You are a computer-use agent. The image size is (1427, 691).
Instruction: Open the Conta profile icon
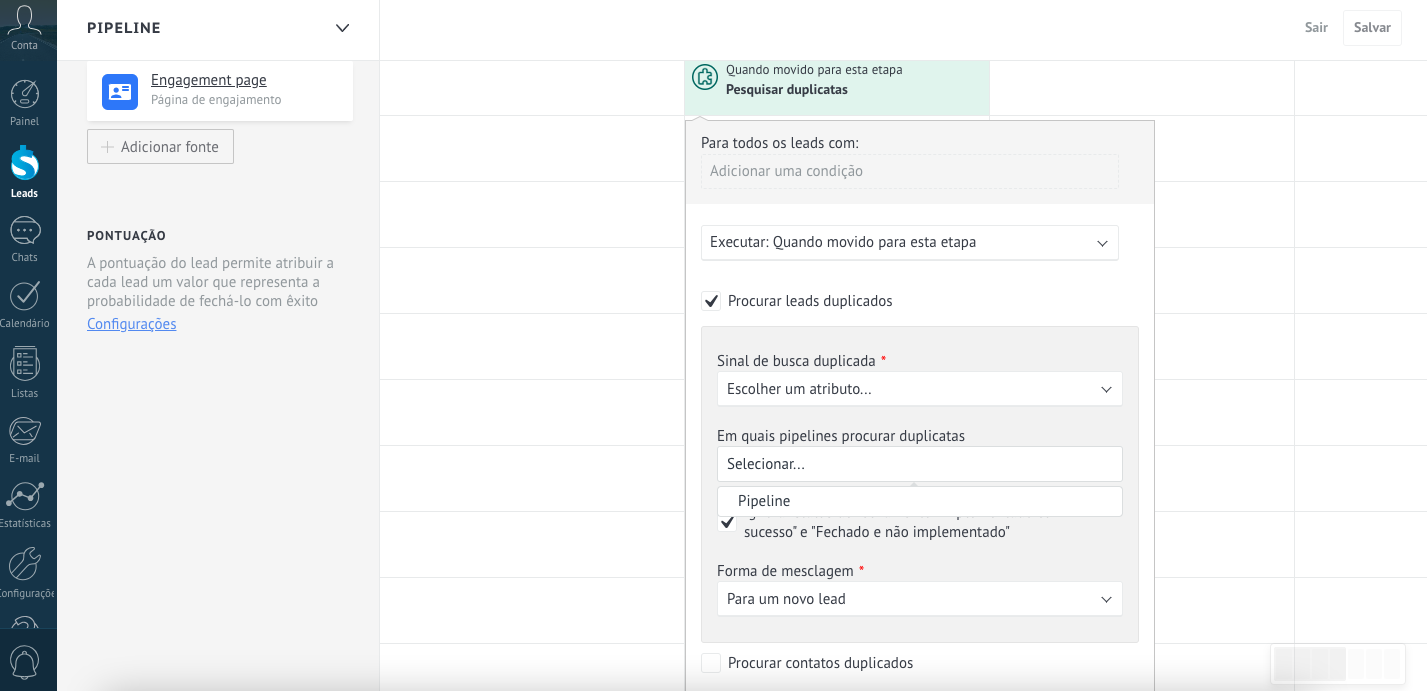tap(24, 22)
